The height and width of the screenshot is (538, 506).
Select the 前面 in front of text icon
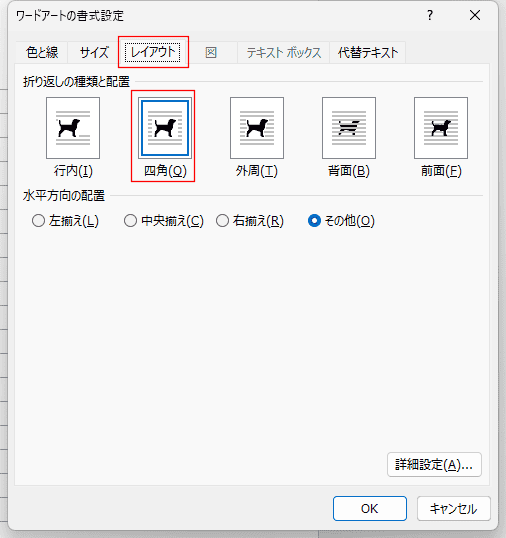tap(441, 128)
